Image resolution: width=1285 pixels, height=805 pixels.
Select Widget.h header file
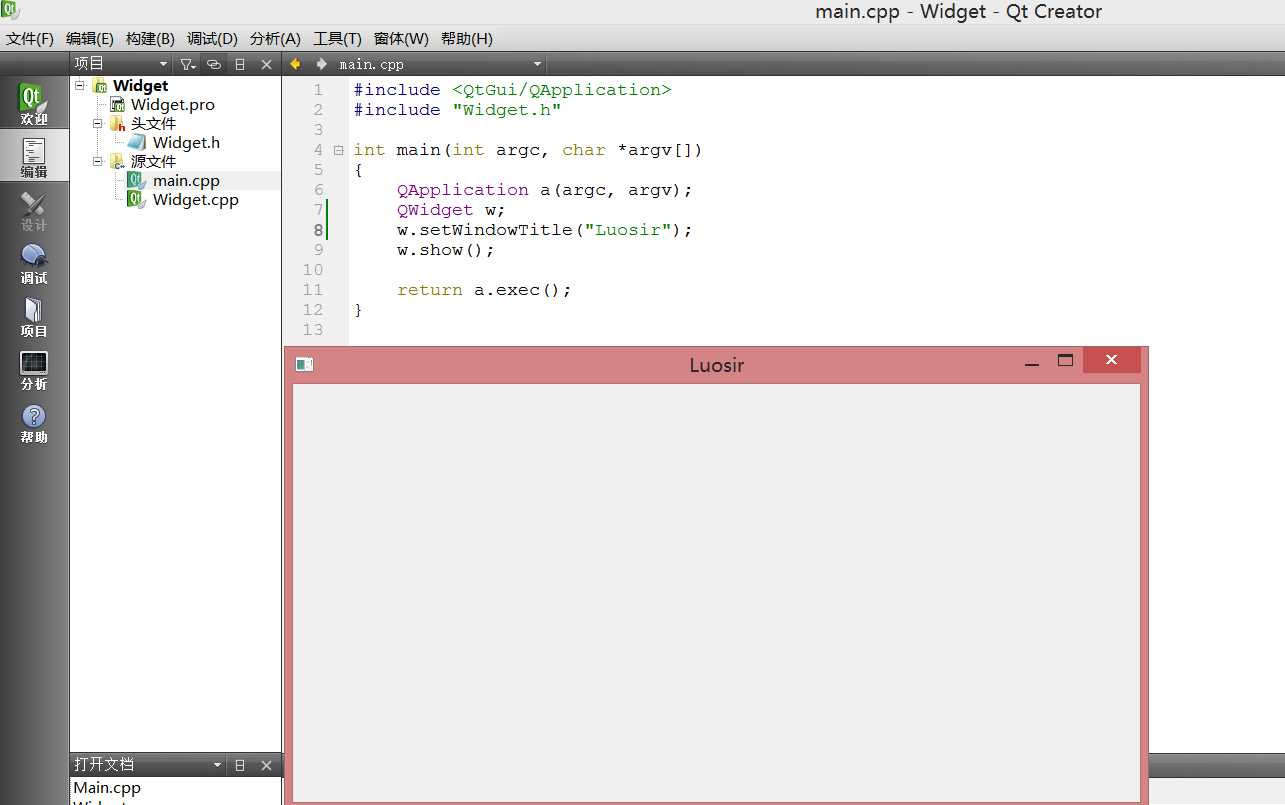(186, 142)
